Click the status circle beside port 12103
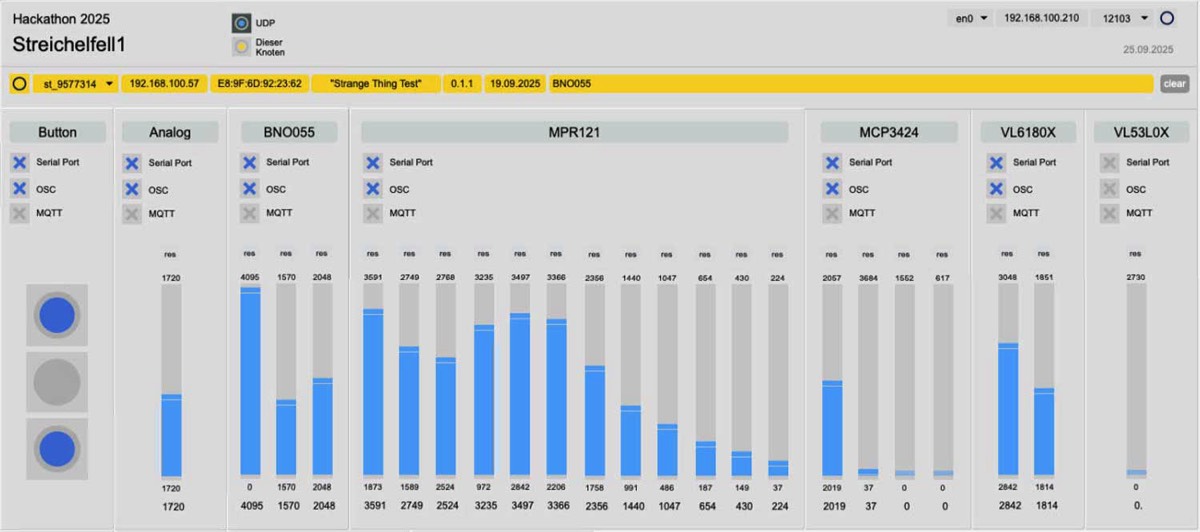Image resolution: width=1200 pixels, height=532 pixels. click(1166, 18)
